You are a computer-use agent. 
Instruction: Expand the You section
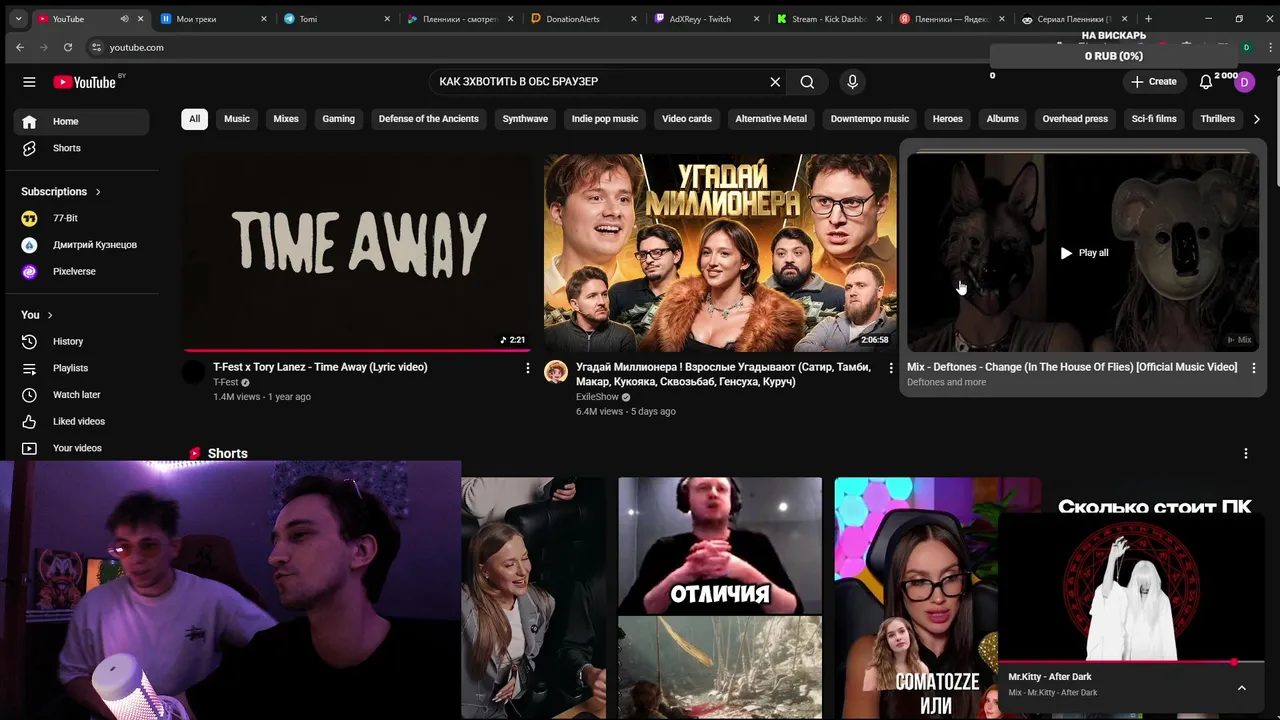37,315
